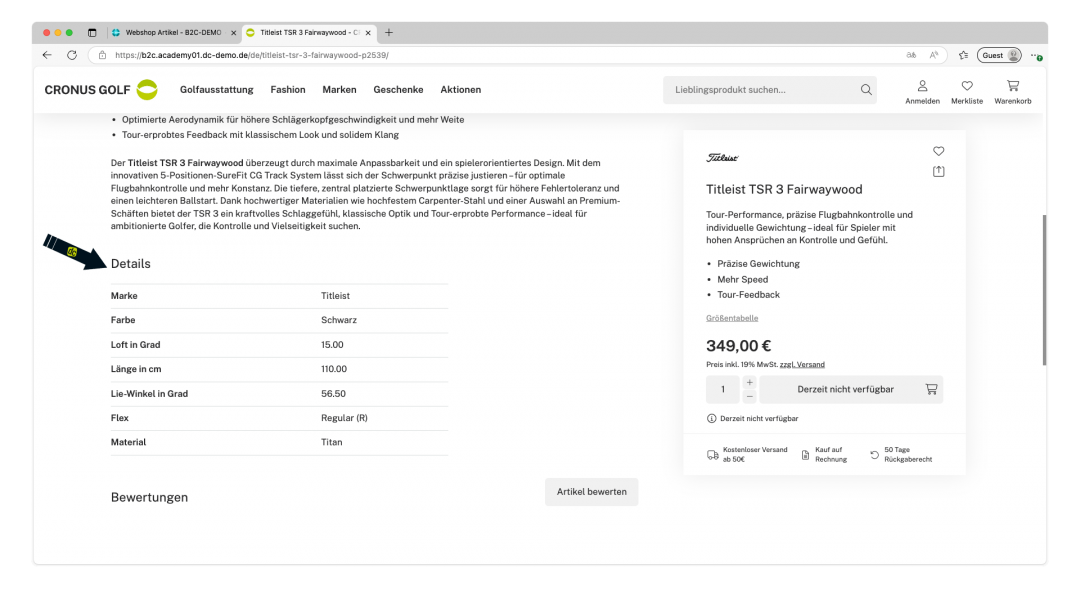Click the Artikel bewerten button
The image size is (1080, 608).
pos(592,492)
